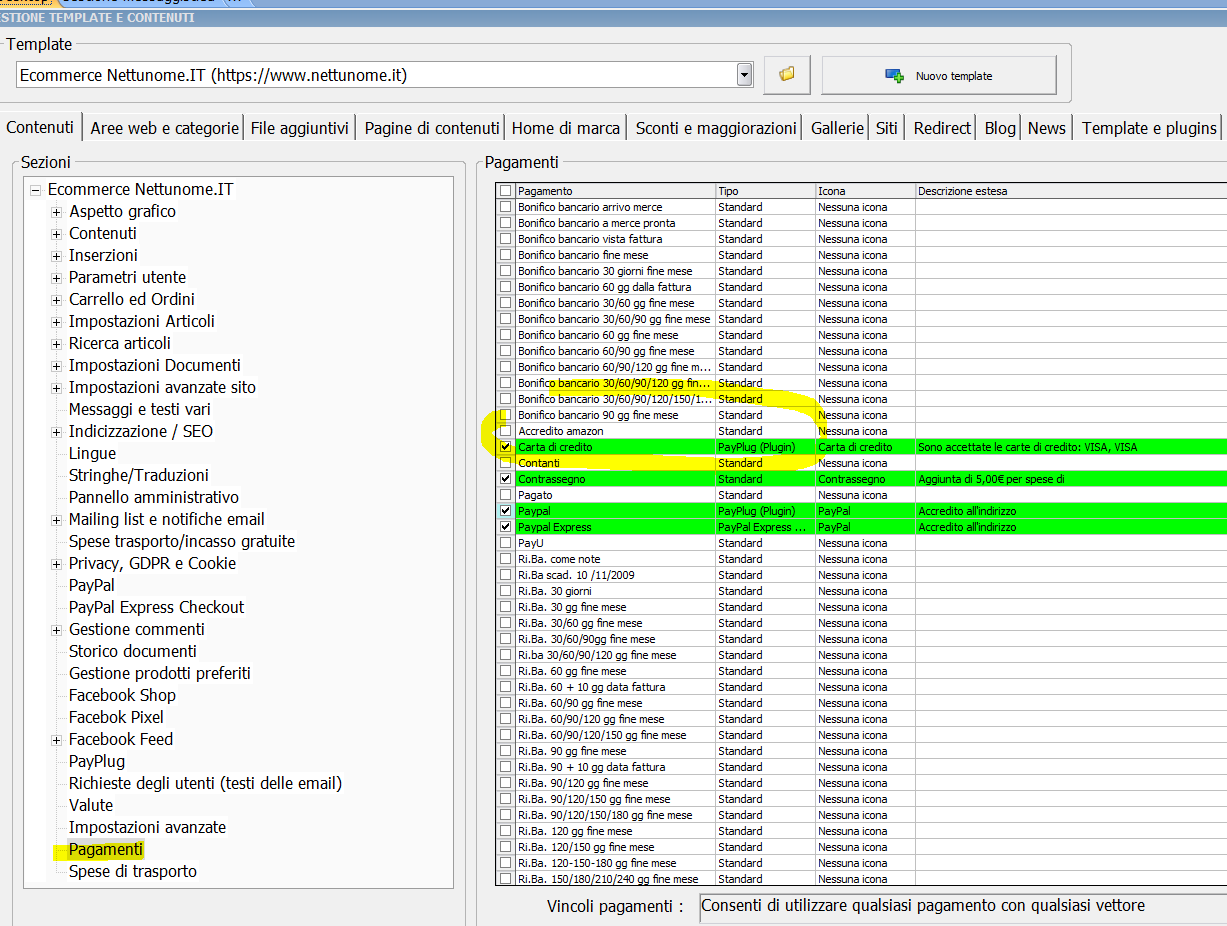Viewport: 1227px width, 926px height.
Task: Switch to the Pagine di contenuti tab
Action: click(x=432, y=128)
